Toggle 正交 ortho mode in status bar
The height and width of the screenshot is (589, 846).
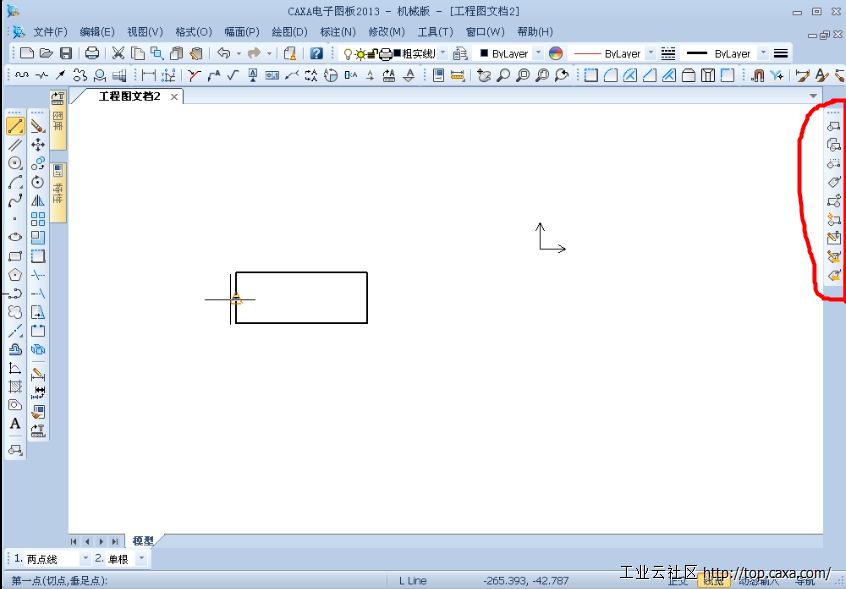[680, 580]
